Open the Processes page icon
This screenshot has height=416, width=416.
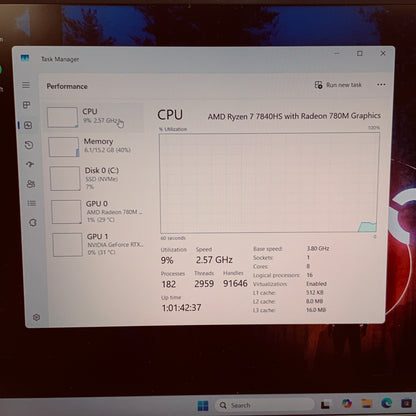point(27,105)
